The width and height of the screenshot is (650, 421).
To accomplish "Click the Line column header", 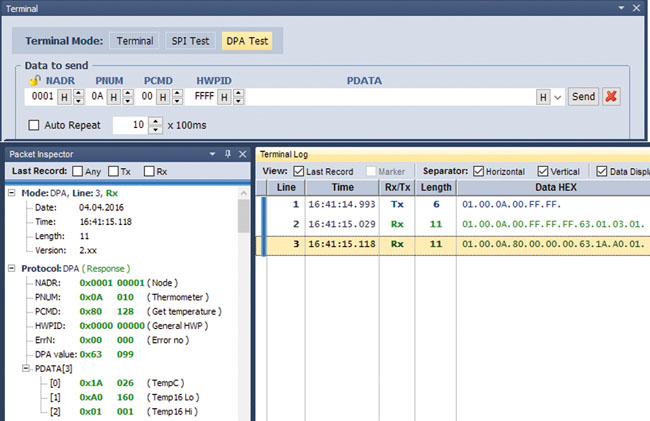I will click(286, 187).
